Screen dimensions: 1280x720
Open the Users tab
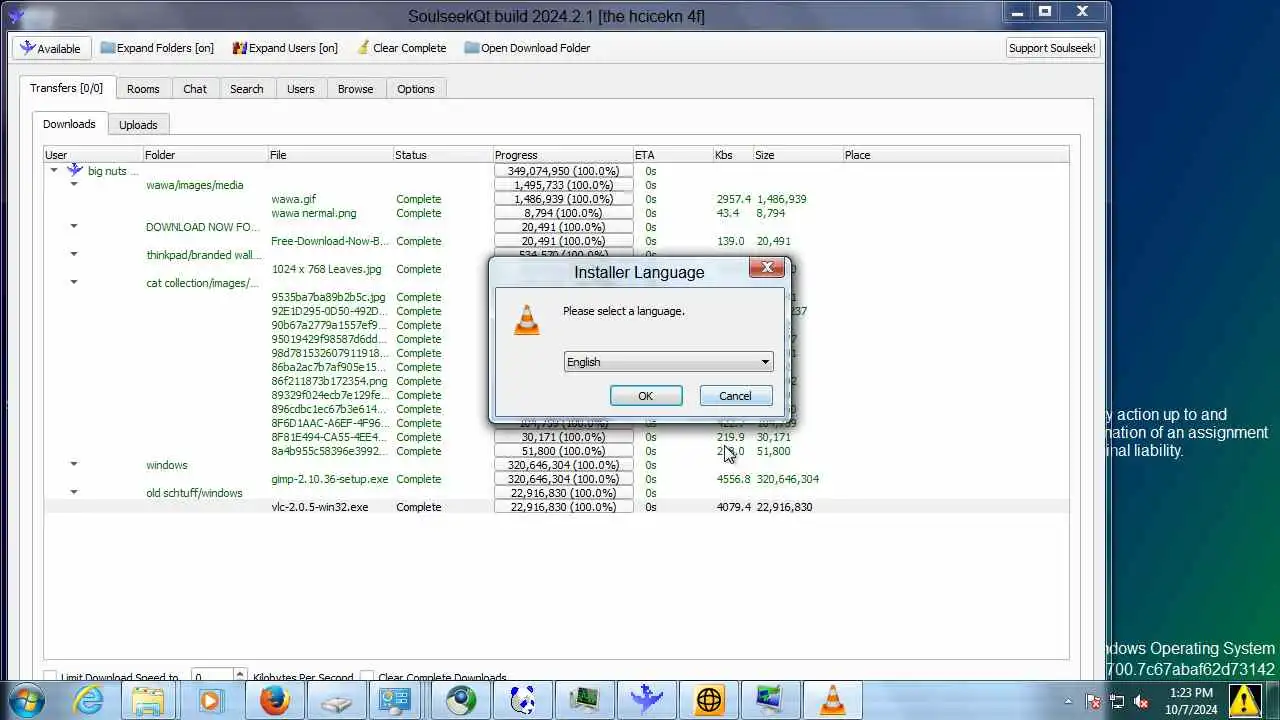pyautogui.click(x=300, y=89)
